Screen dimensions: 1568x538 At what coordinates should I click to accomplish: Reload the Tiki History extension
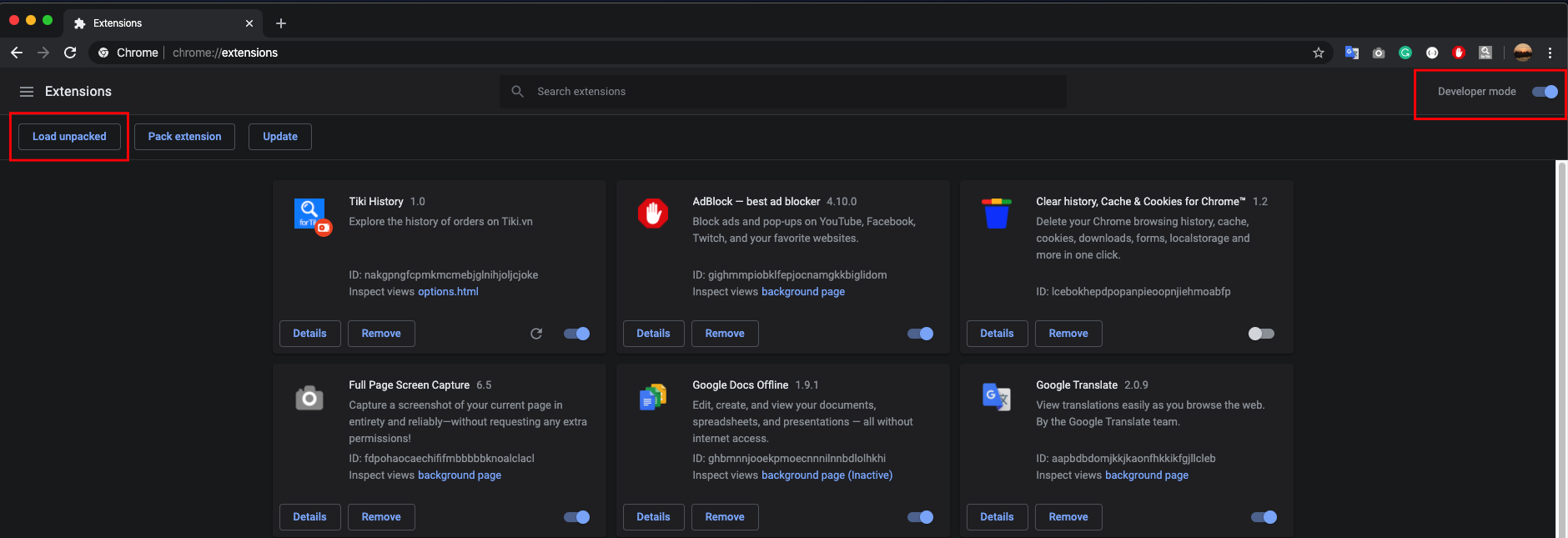pos(536,334)
